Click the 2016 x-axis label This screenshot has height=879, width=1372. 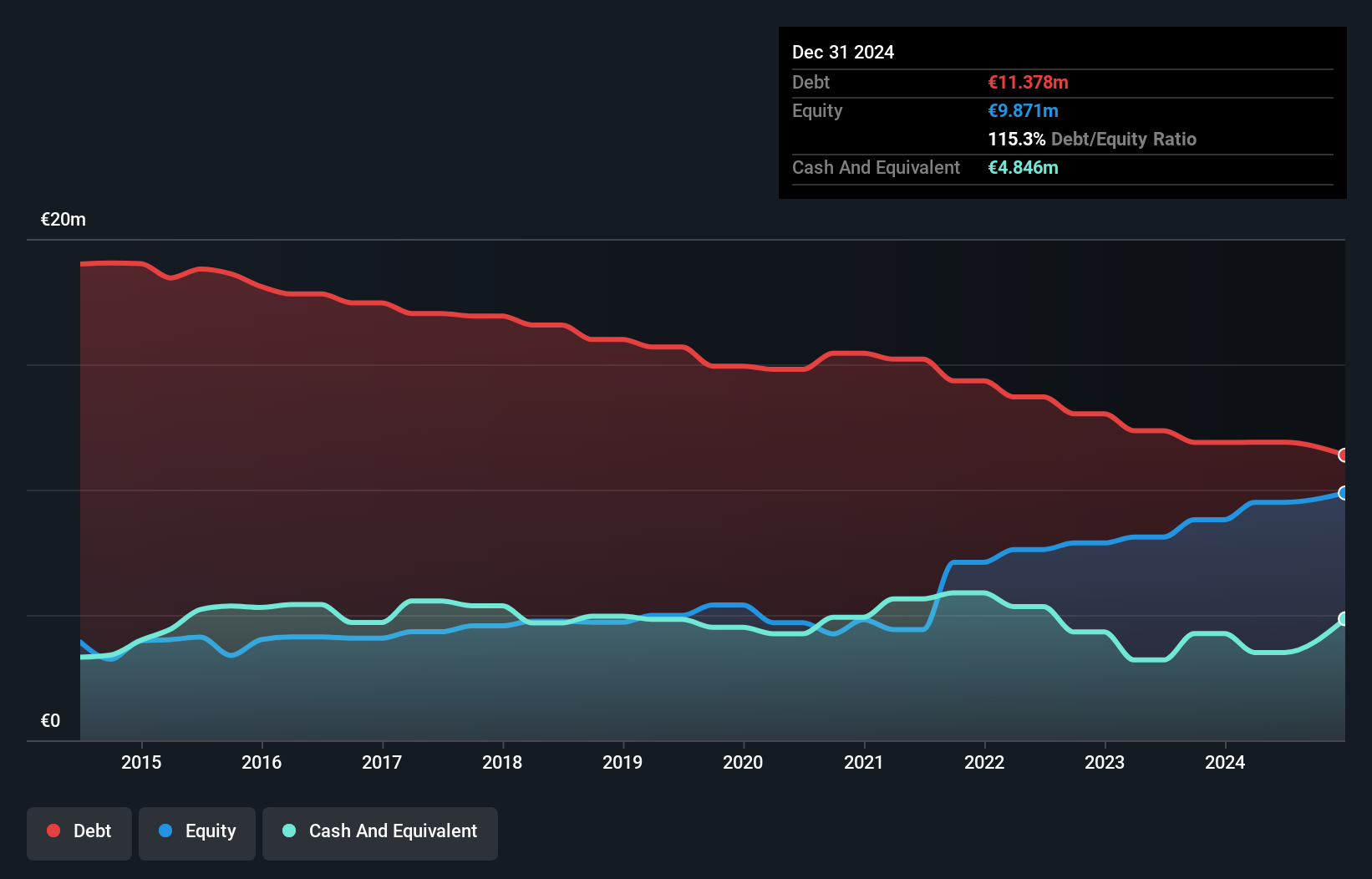tap(262, 762)
